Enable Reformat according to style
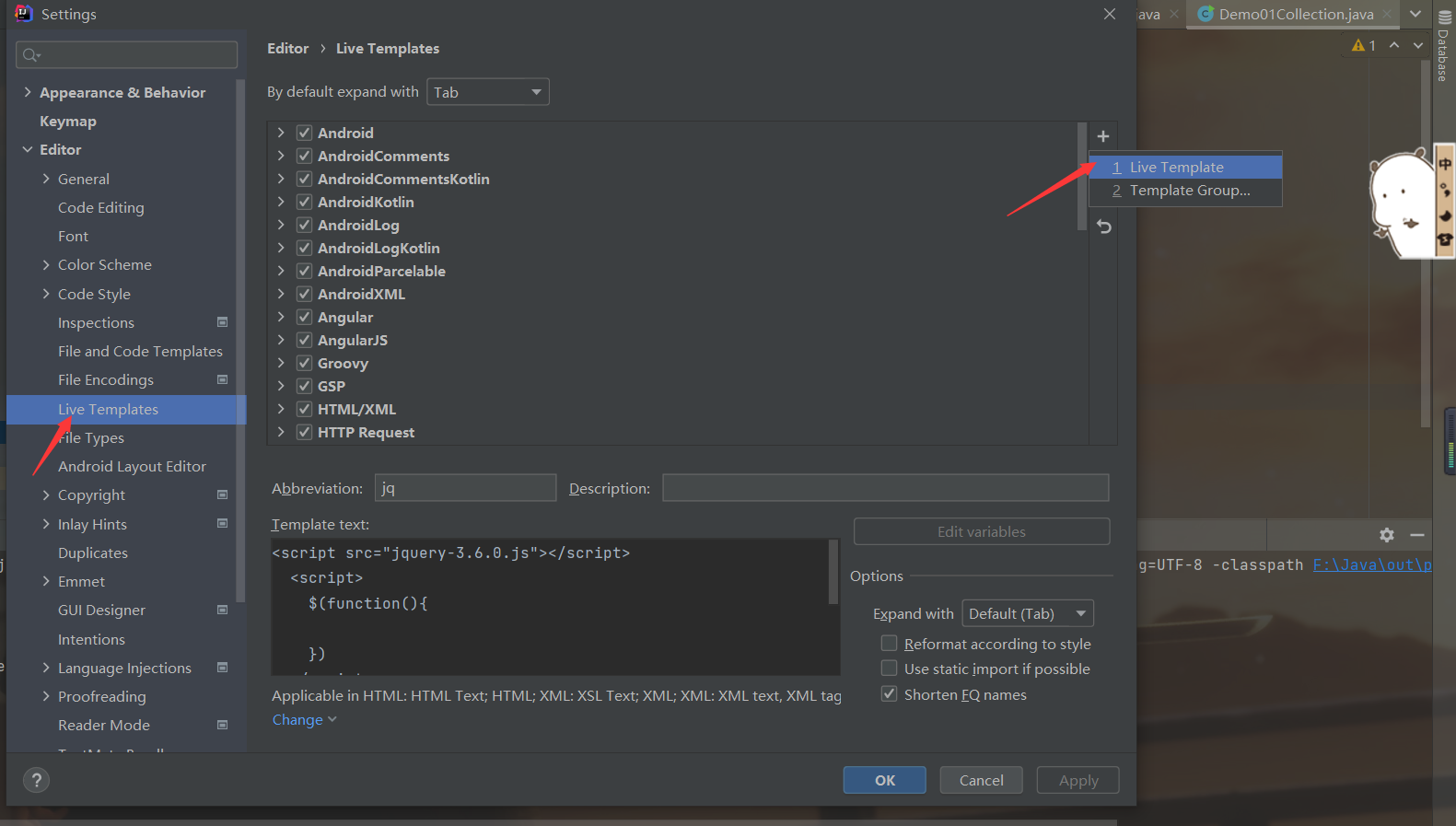 (x=889, y=643)
